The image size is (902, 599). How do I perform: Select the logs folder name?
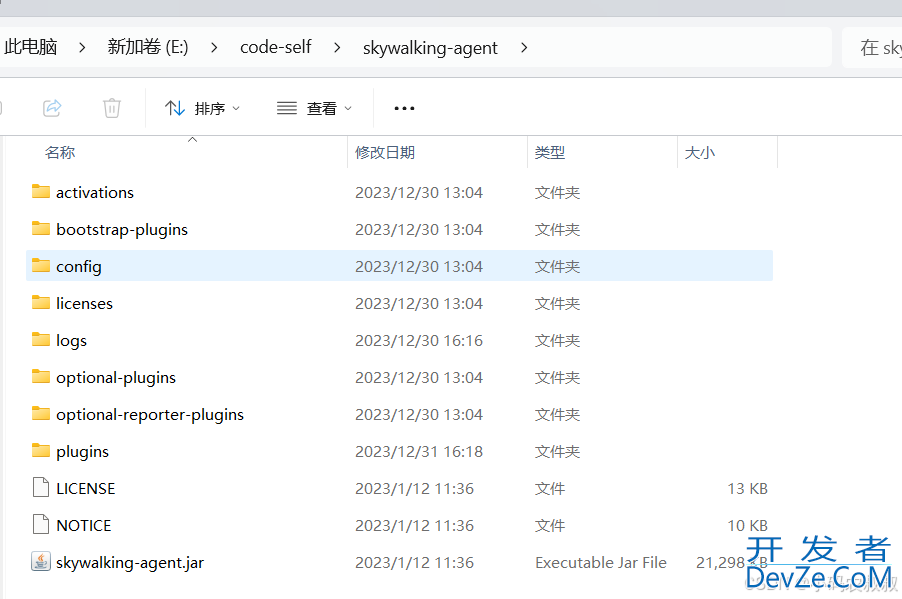point(71,341)
